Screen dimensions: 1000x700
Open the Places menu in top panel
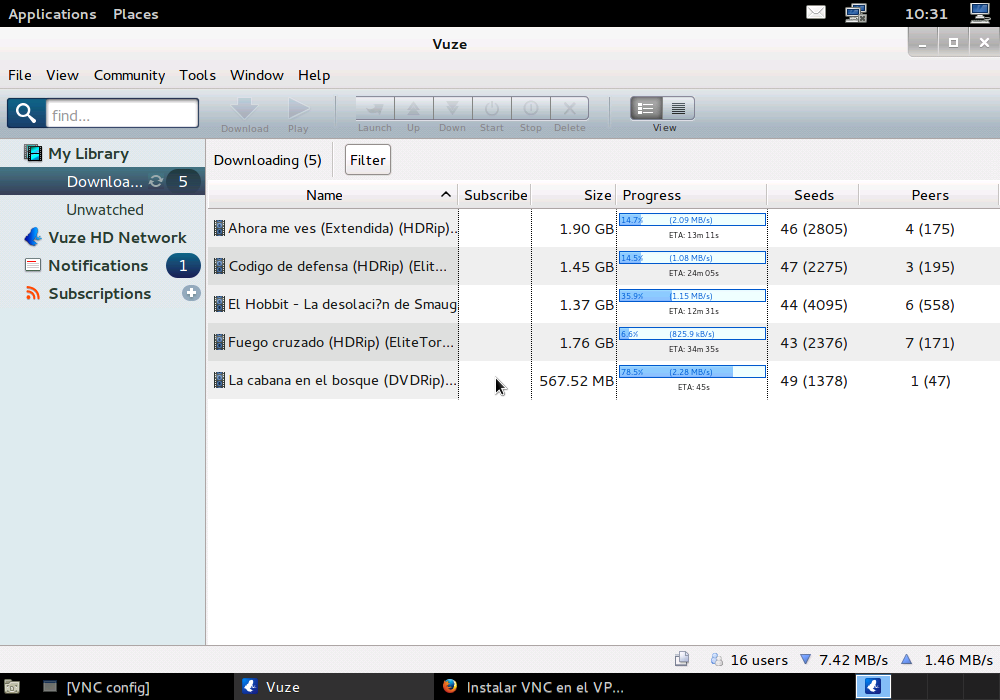(136, 14)
